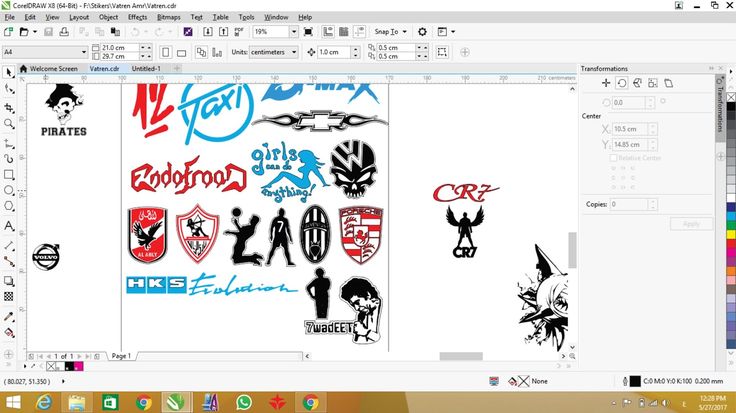Switch to Welcome Screen tab

click(48, 69)
